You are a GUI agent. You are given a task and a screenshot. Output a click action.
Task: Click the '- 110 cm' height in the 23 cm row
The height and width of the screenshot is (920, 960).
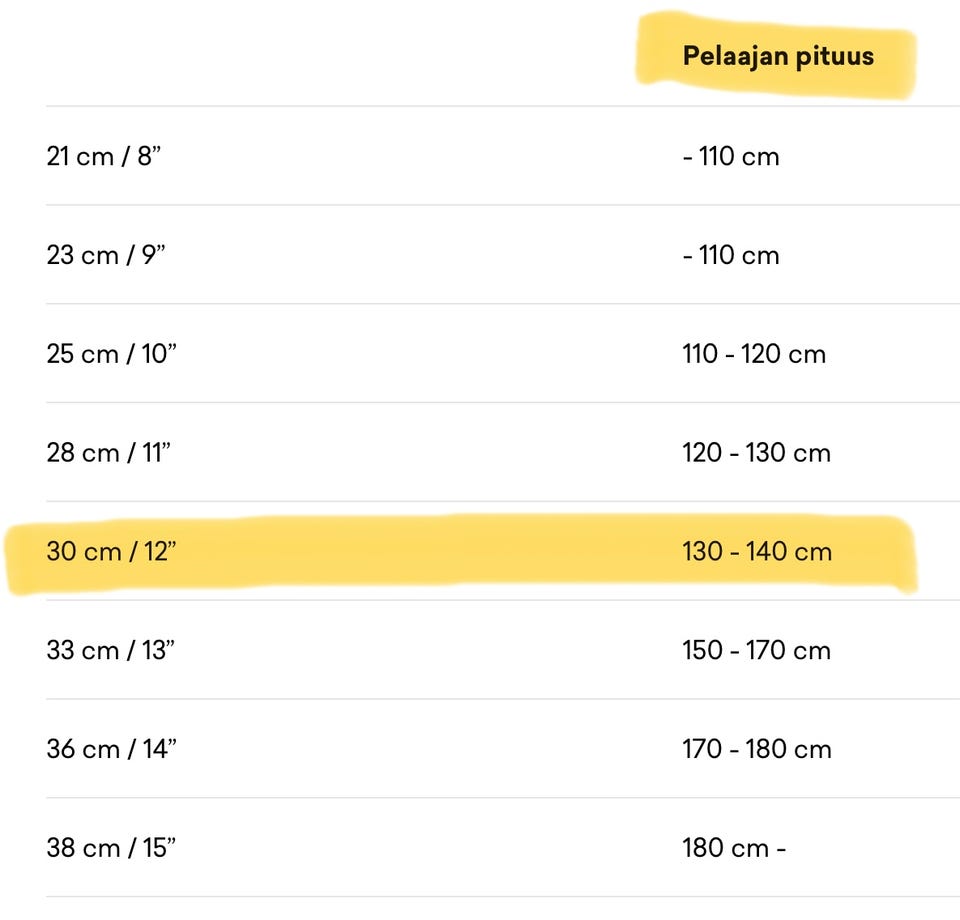point(731,255)
